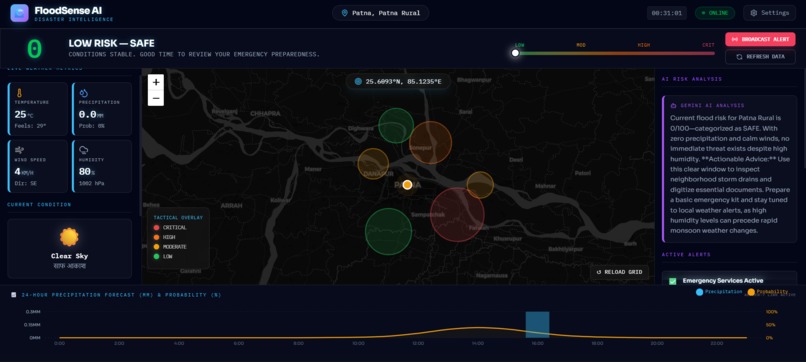
Task: Click the blue precipitation bar near 16:00
Action: pos(537,324)
